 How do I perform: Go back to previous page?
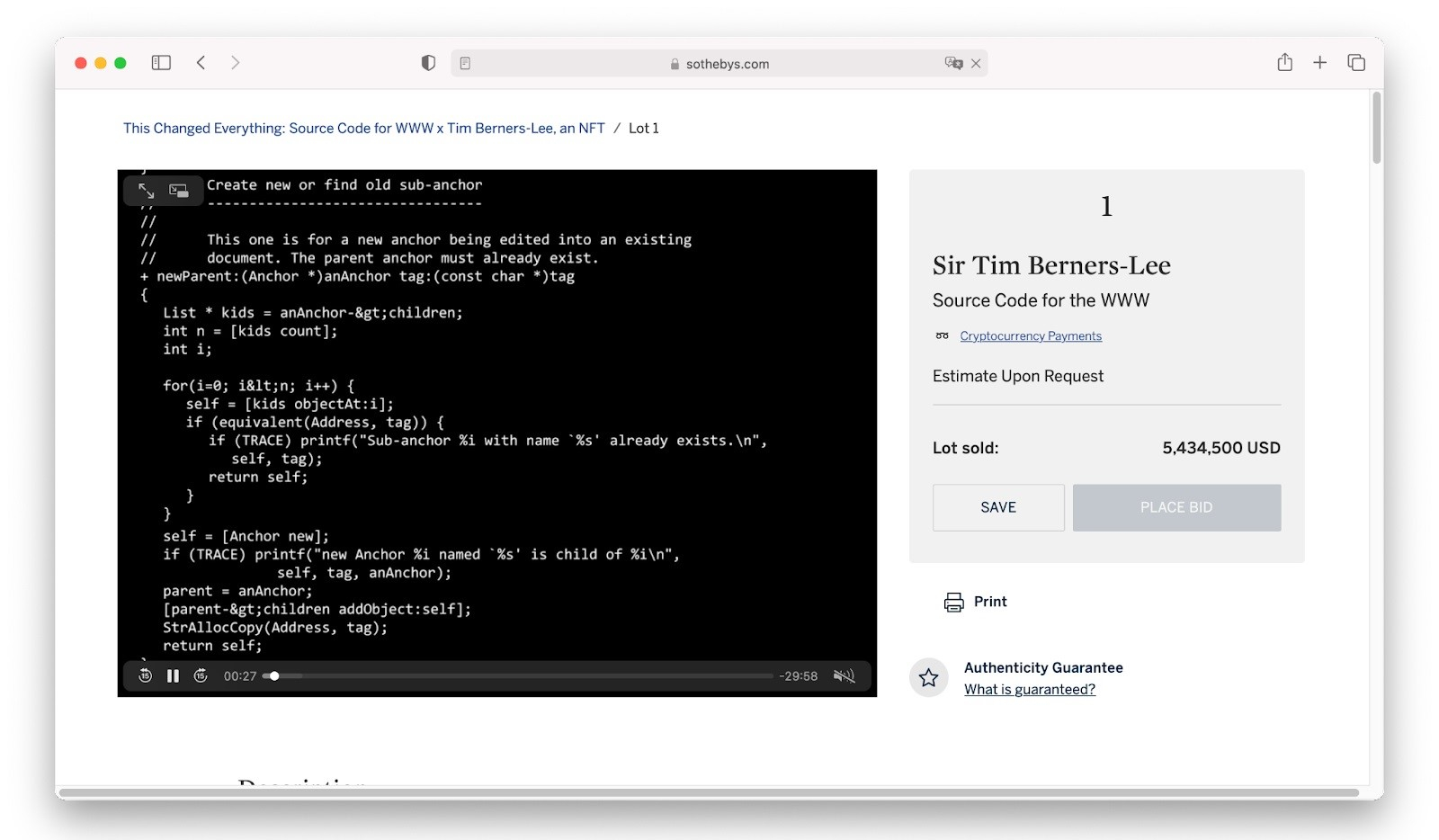[x=201, y=63]
